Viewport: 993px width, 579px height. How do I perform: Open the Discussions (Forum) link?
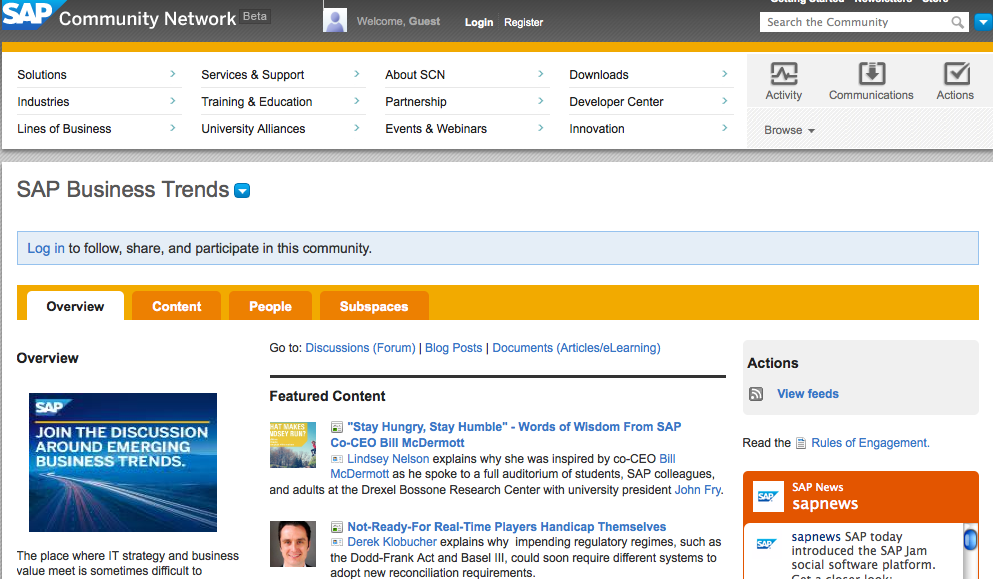pos(360,348)
